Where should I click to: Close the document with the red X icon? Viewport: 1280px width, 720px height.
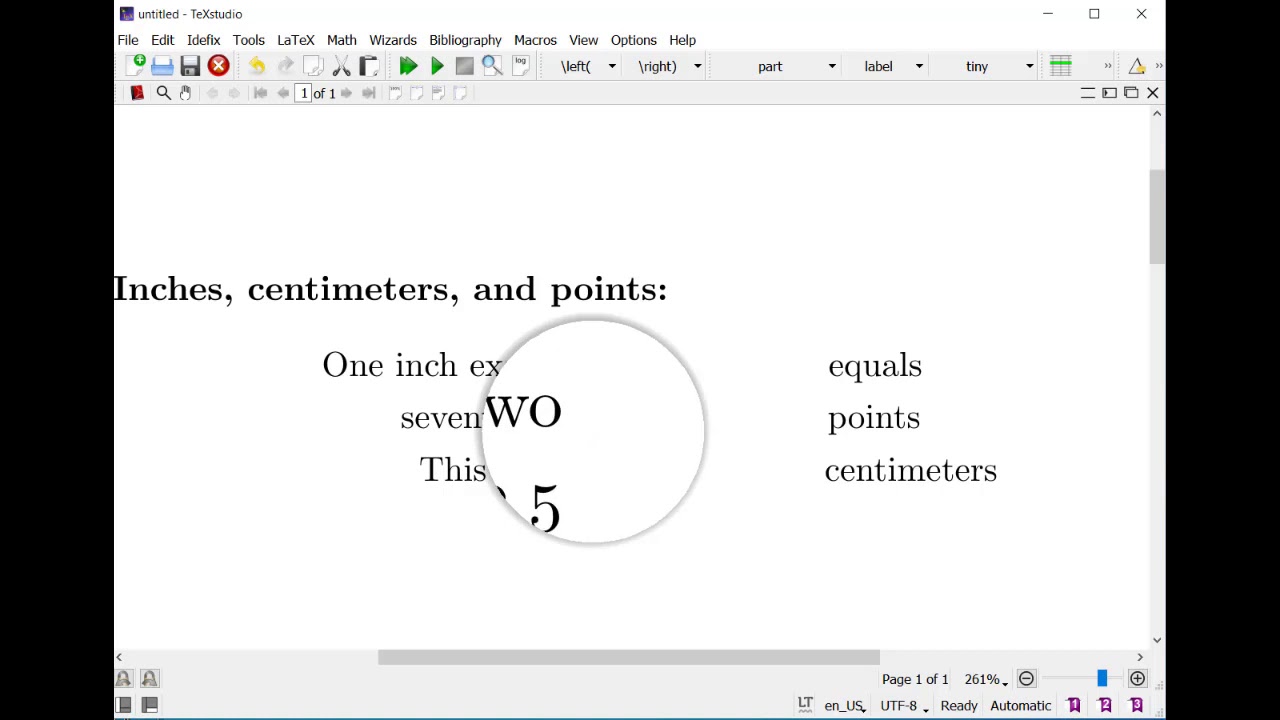click(x=218, y=66)
